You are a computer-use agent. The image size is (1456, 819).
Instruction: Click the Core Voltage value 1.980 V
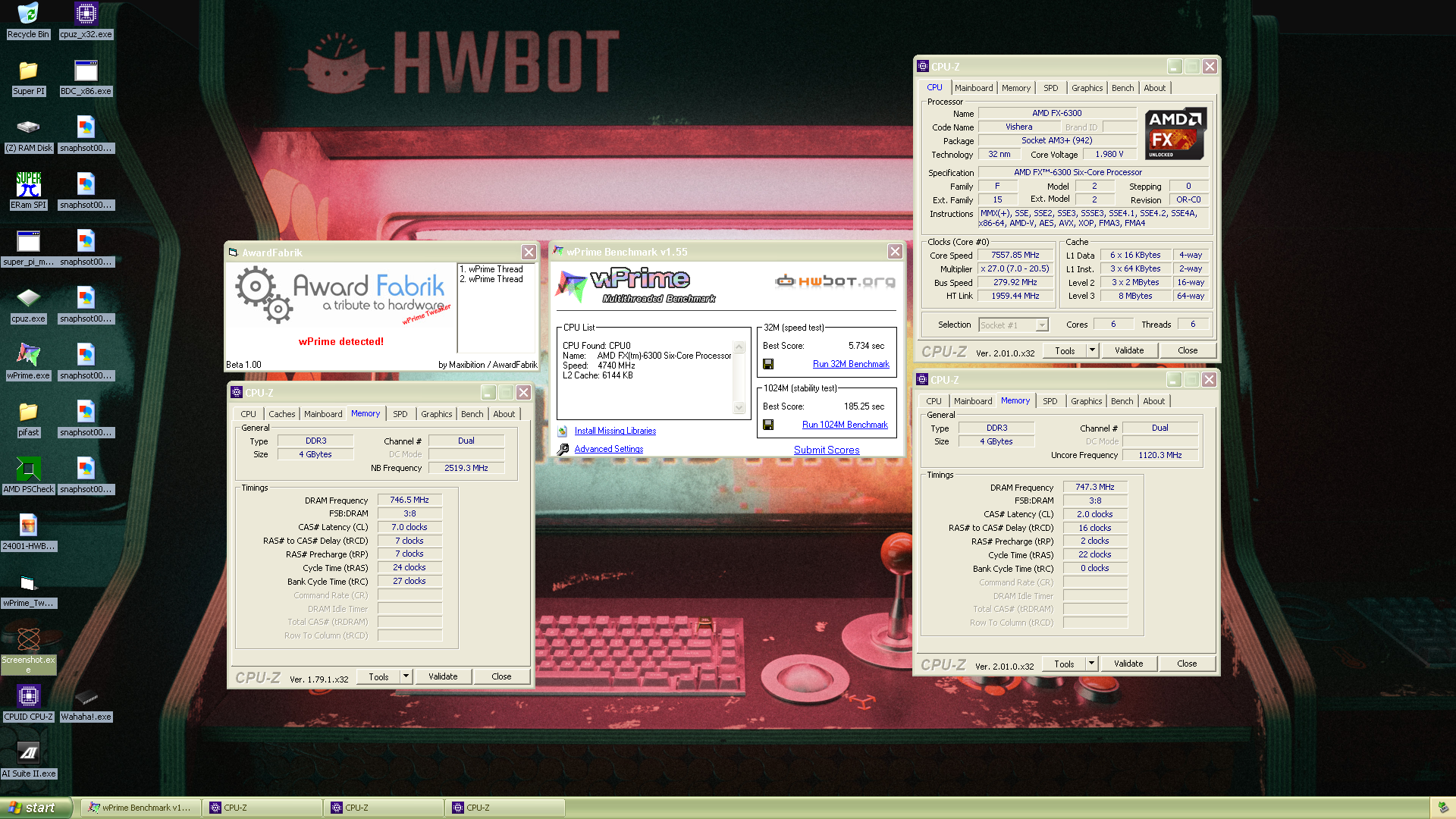point(1109,154)
